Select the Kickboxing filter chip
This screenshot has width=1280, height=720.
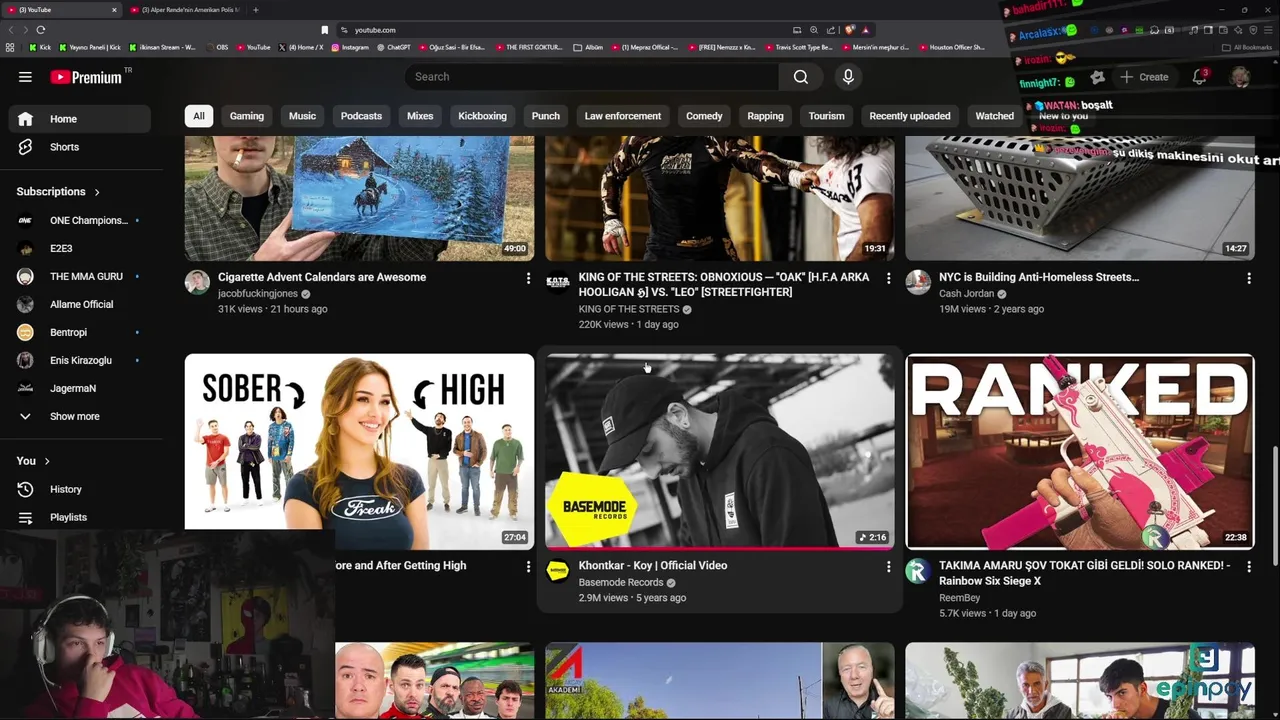[x=482, y=116]
